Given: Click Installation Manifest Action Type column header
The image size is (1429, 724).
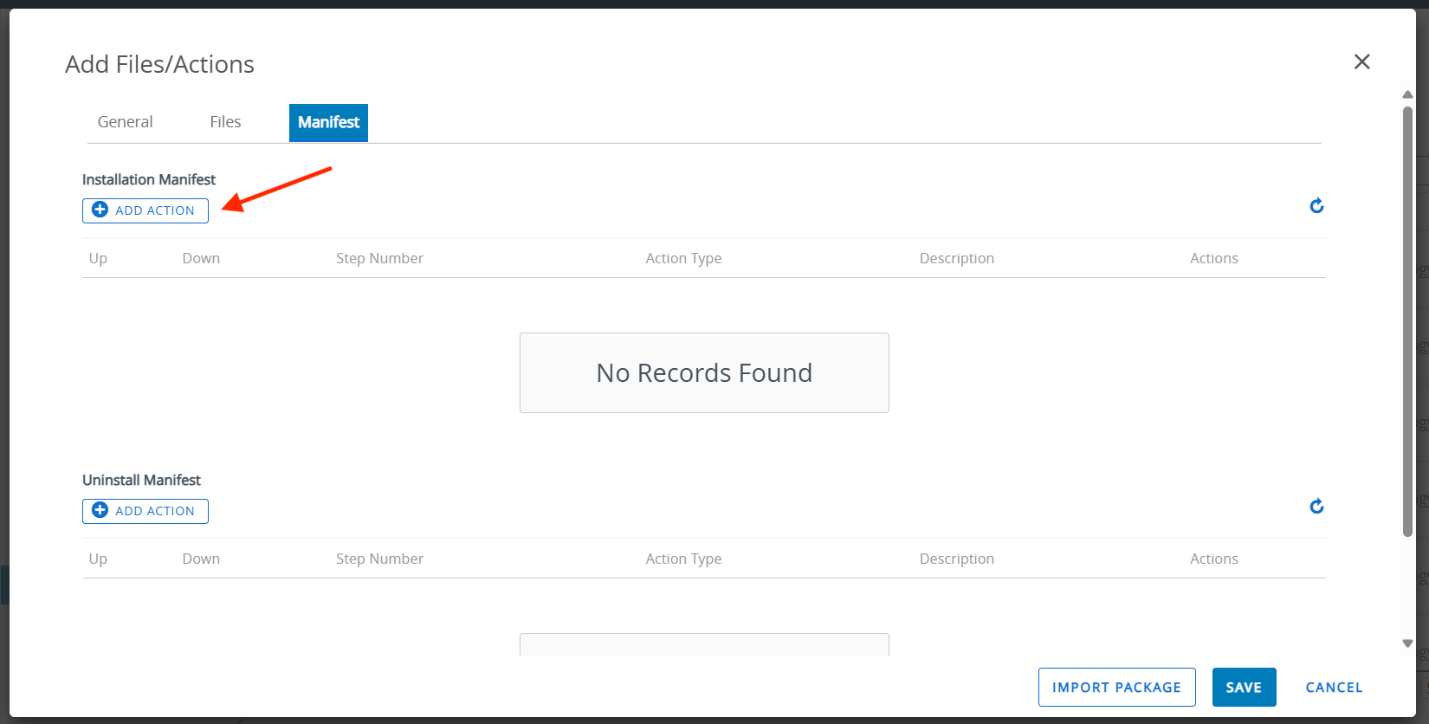Looking at the screenshot, I should click(x=683, y=258).
